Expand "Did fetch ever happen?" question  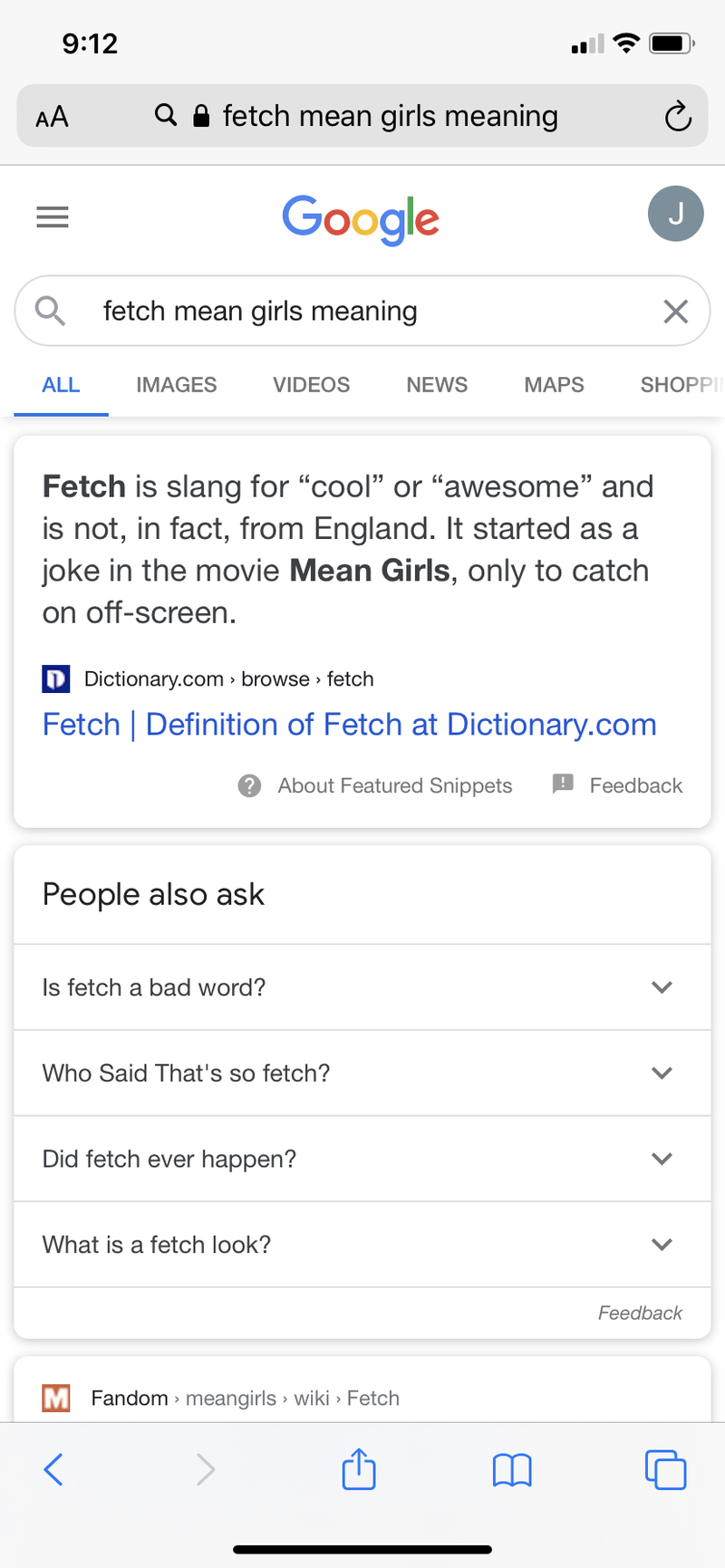(x=362, y=1159)
